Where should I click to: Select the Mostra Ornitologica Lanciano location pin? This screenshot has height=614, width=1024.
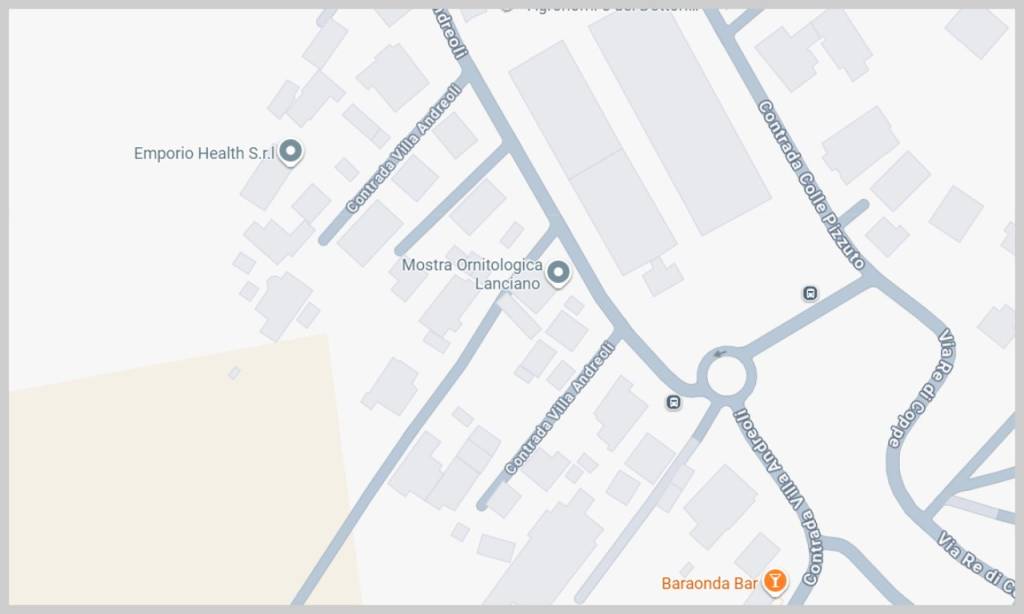pyautogui.click(x=558, y=272)
